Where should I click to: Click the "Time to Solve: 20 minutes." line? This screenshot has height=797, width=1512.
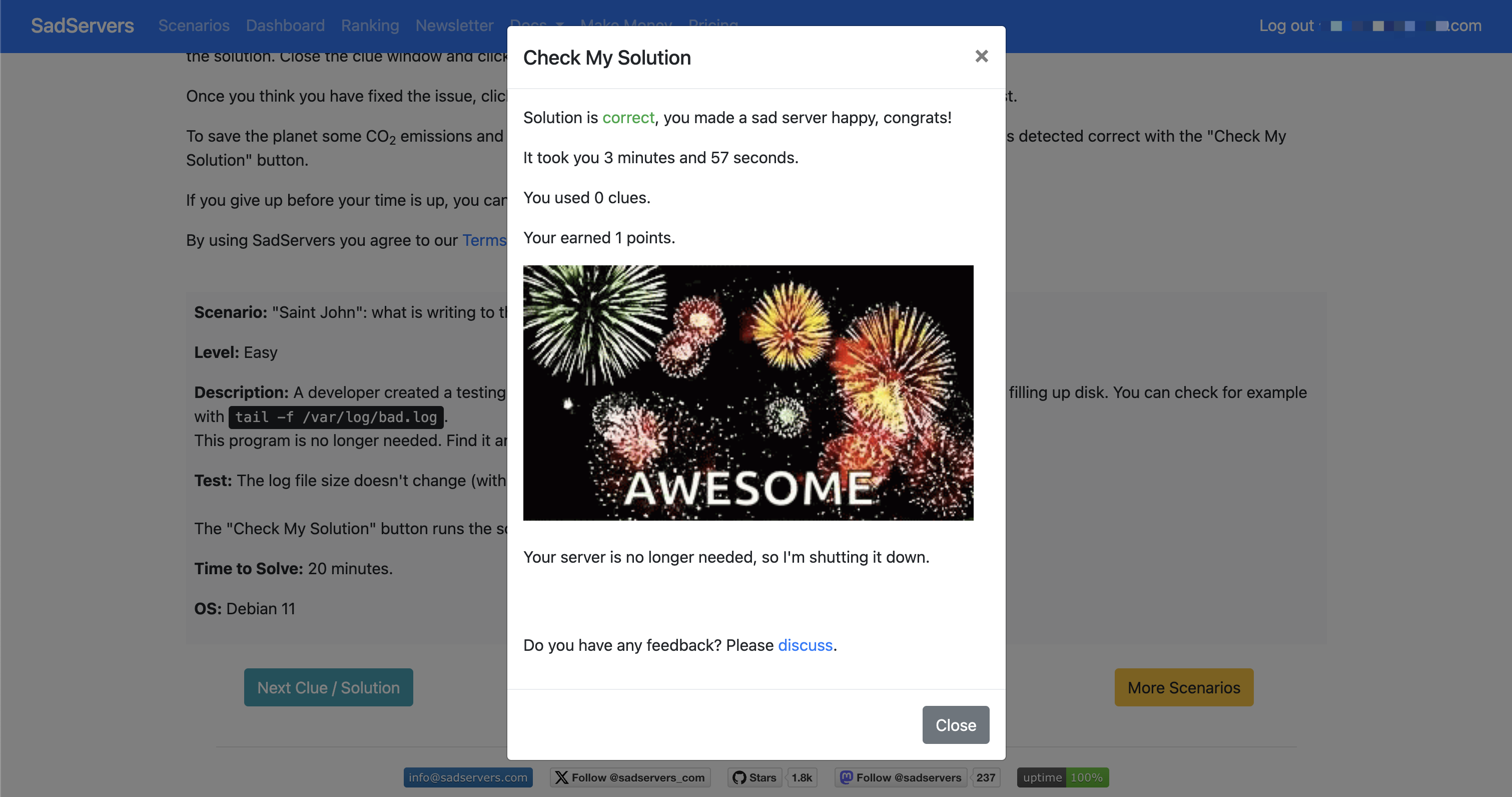[294, 569]
